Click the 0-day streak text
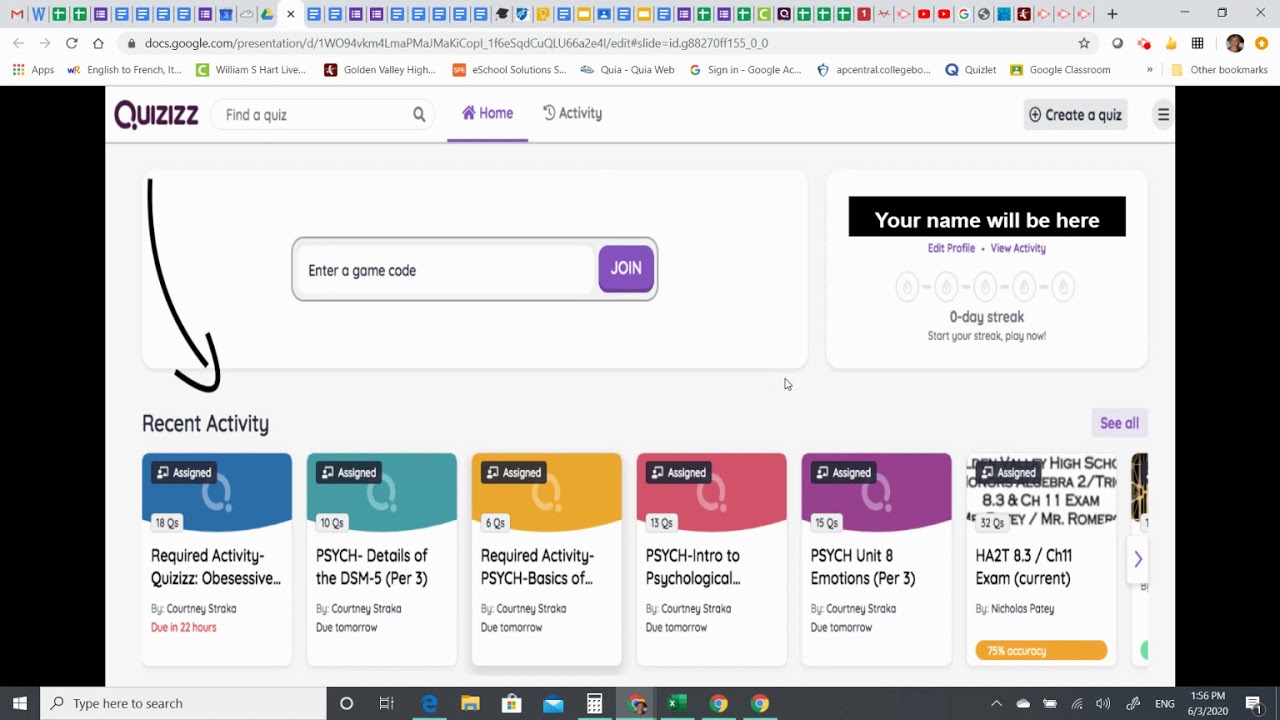Viewport: 1280px width, 720px height. (x=987, y=317)
